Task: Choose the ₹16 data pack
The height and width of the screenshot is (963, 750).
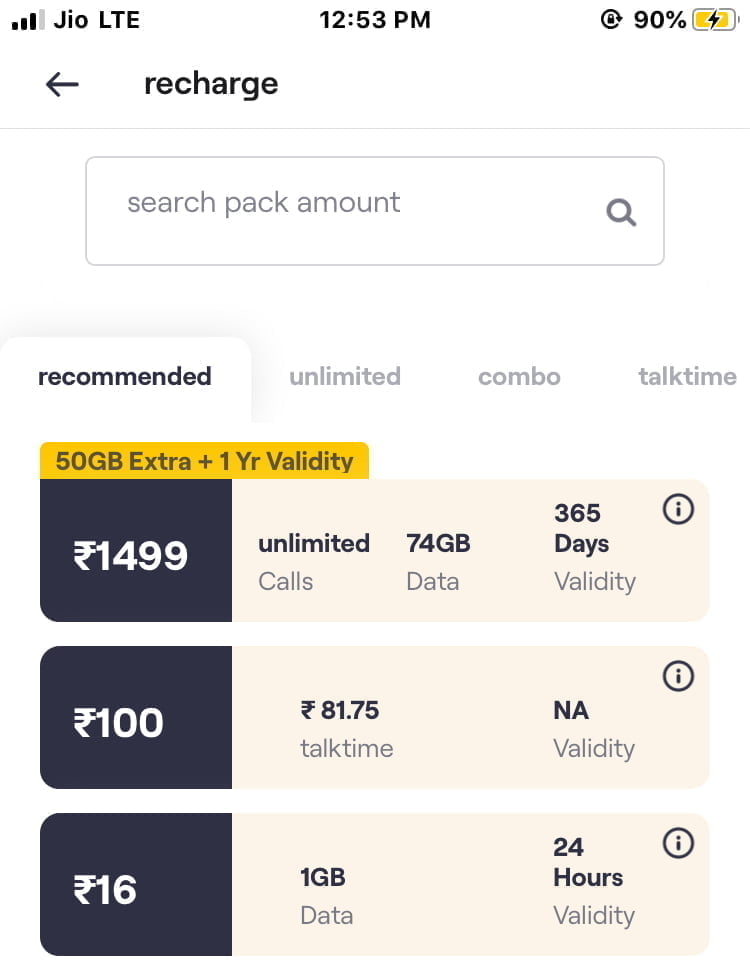Action: (x=375, y=884)
